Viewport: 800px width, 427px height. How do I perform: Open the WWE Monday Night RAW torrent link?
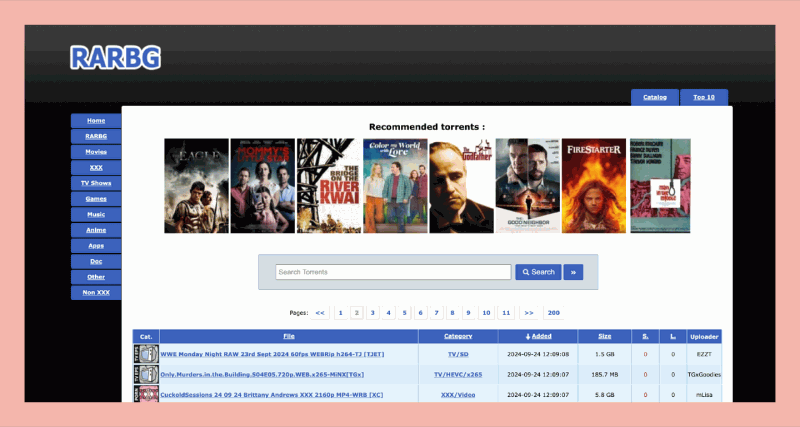point(272,354)
